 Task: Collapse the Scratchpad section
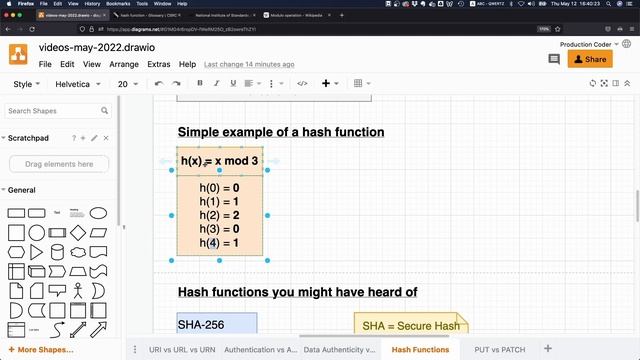[25, 138]
